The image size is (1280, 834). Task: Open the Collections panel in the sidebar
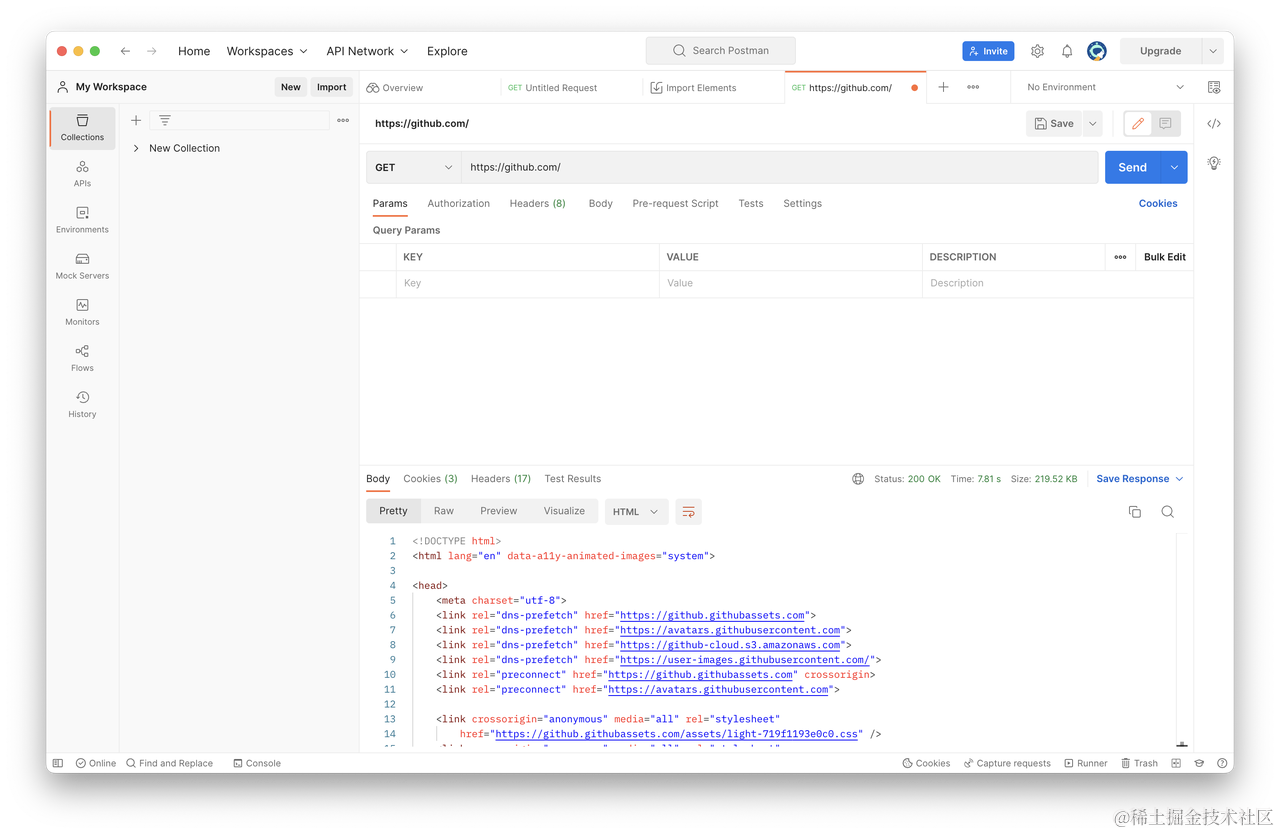[82, 127]
